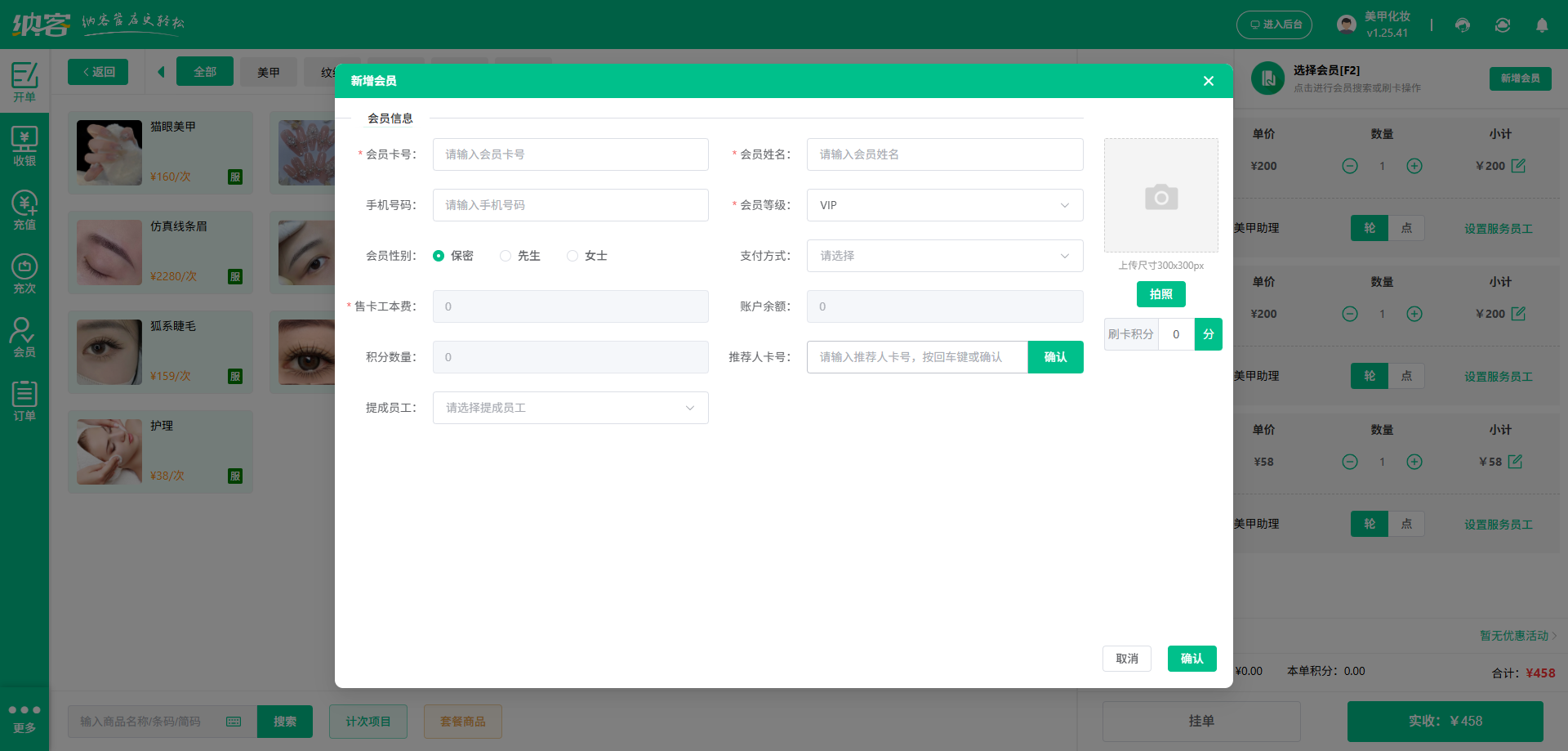Click the cloud sync icon in top bar
Image resolution: width=1568 pixels, height=751 pixels.
click(x=1502, y=25)
